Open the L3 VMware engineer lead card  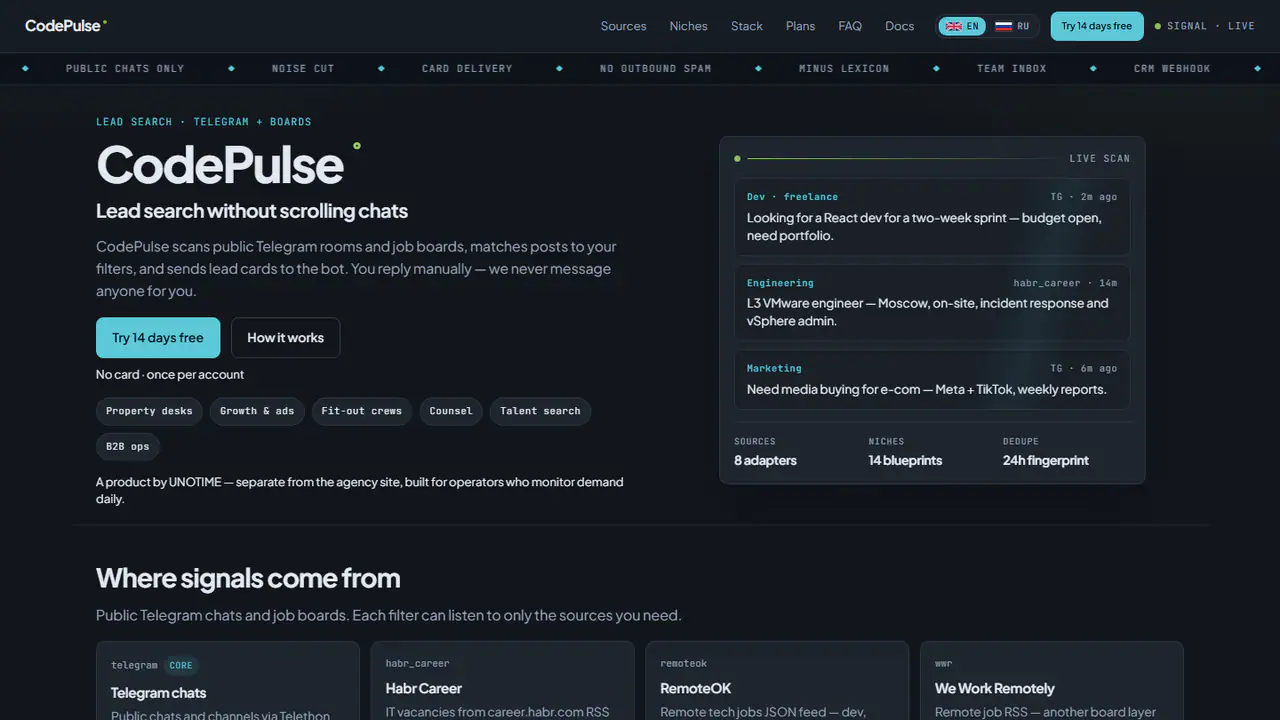click(x=932, y=303)
